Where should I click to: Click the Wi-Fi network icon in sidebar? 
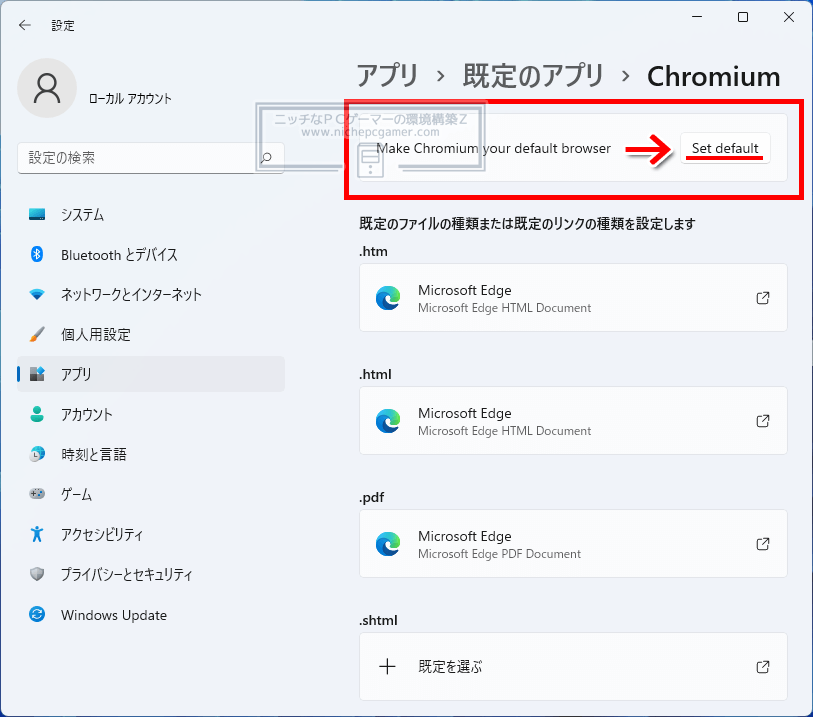[37, 294]
